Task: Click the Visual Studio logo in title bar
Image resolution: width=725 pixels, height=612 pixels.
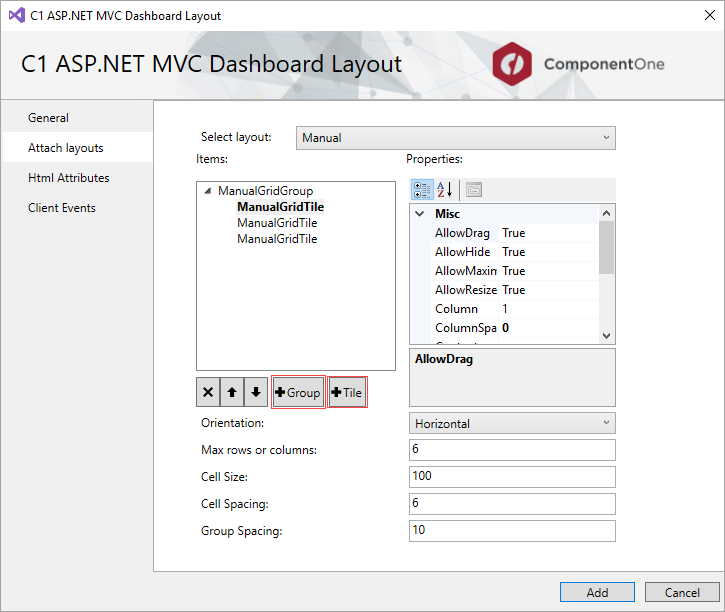Action: point(17,16)
